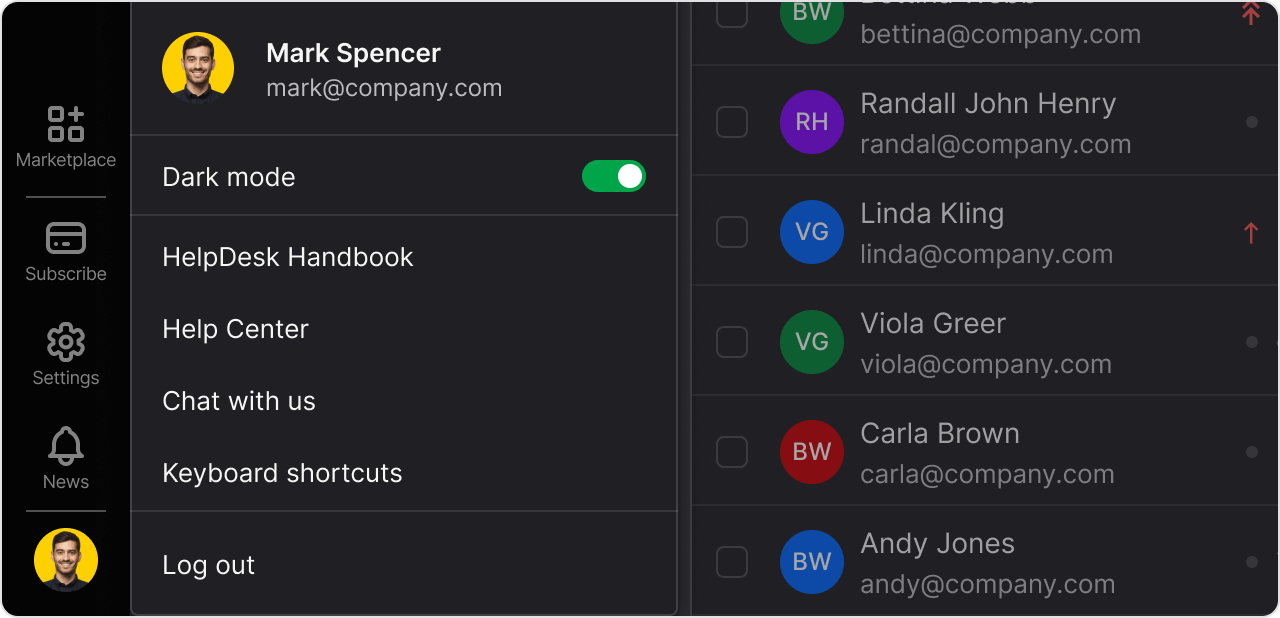This screenshot has width=1280, height=618.
Task: Click the avatar at the sidebar bottom
Action: (x=65, y=560)
